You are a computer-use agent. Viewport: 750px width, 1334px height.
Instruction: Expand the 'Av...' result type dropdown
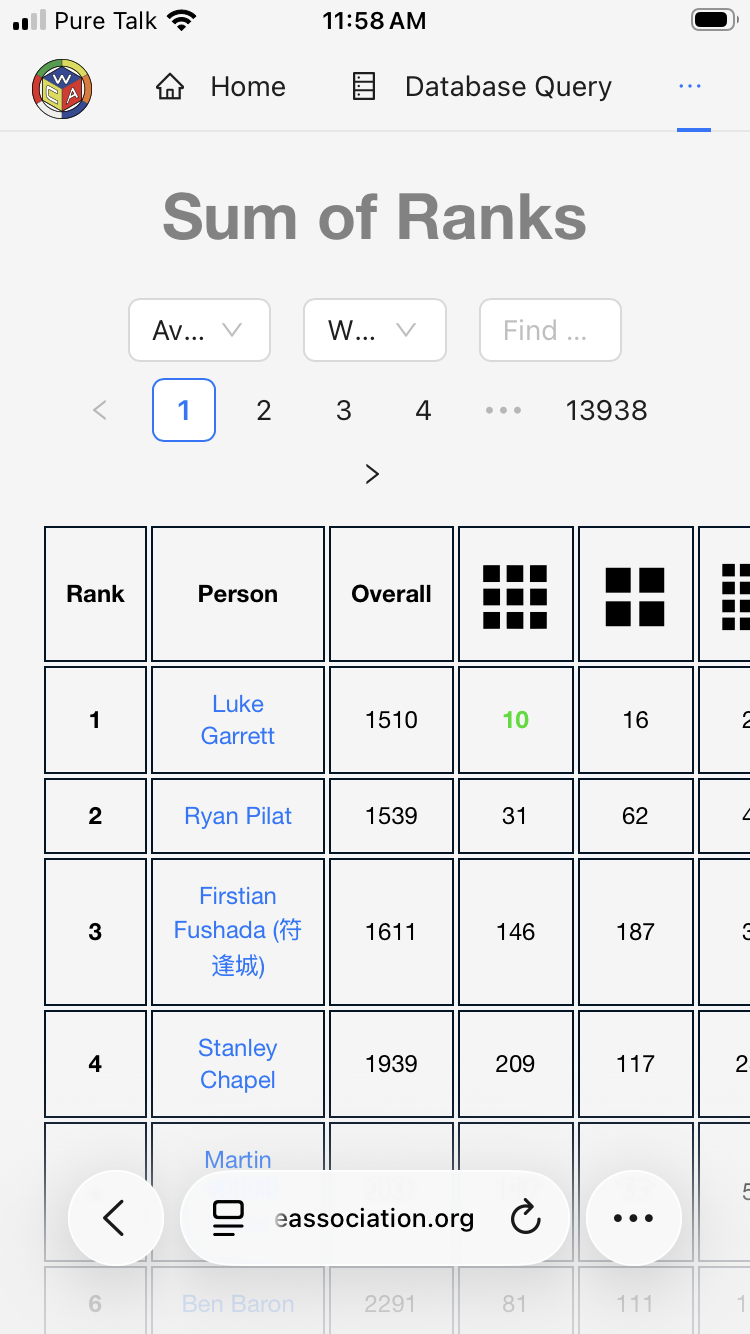199,330
